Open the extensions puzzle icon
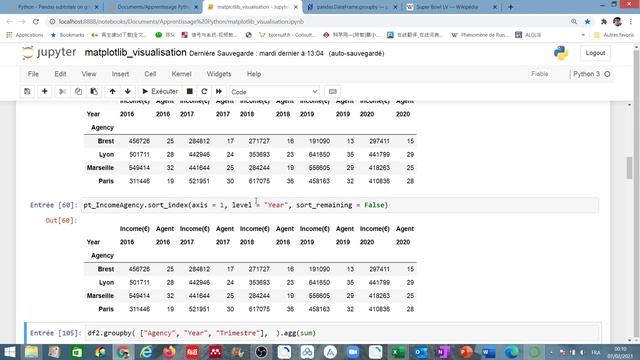This screenshot has height=360, width=640. coord(604,22)
